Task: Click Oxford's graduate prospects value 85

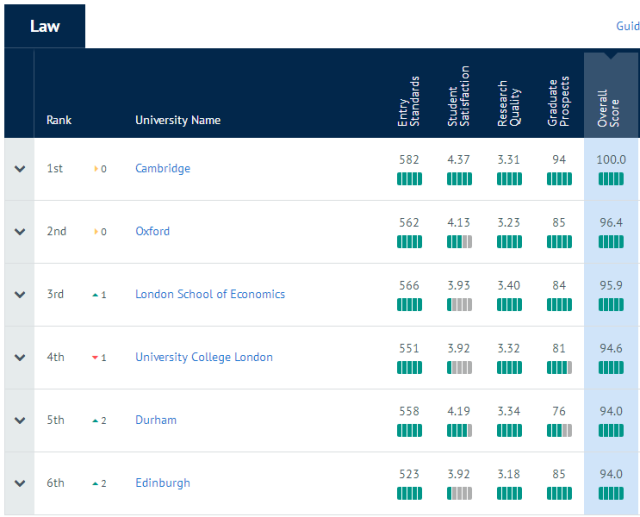Action: [559, 222]
